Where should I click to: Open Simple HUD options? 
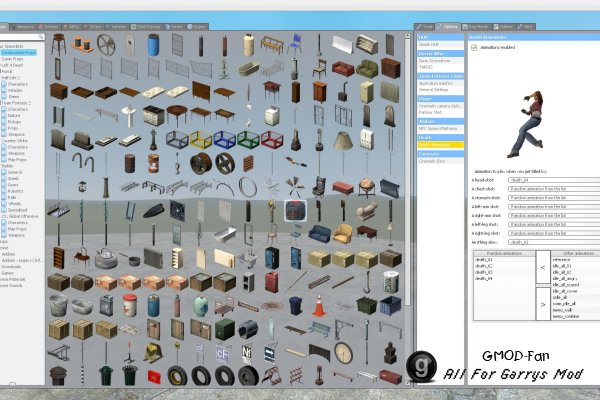[x=440, y=44]
